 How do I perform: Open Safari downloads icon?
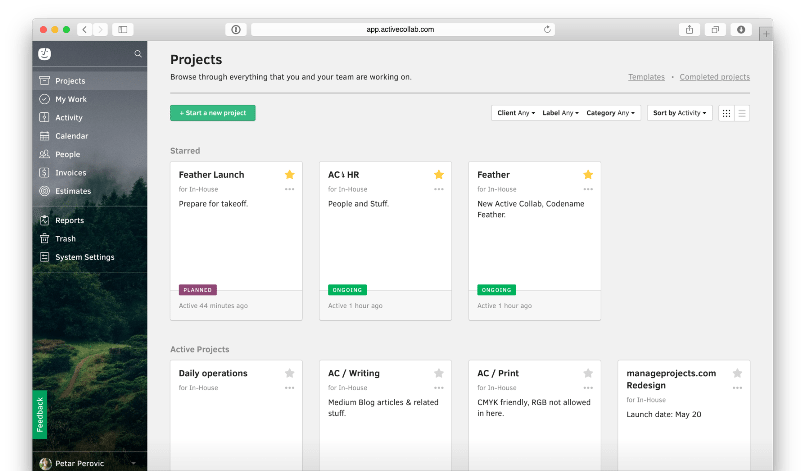741,29
